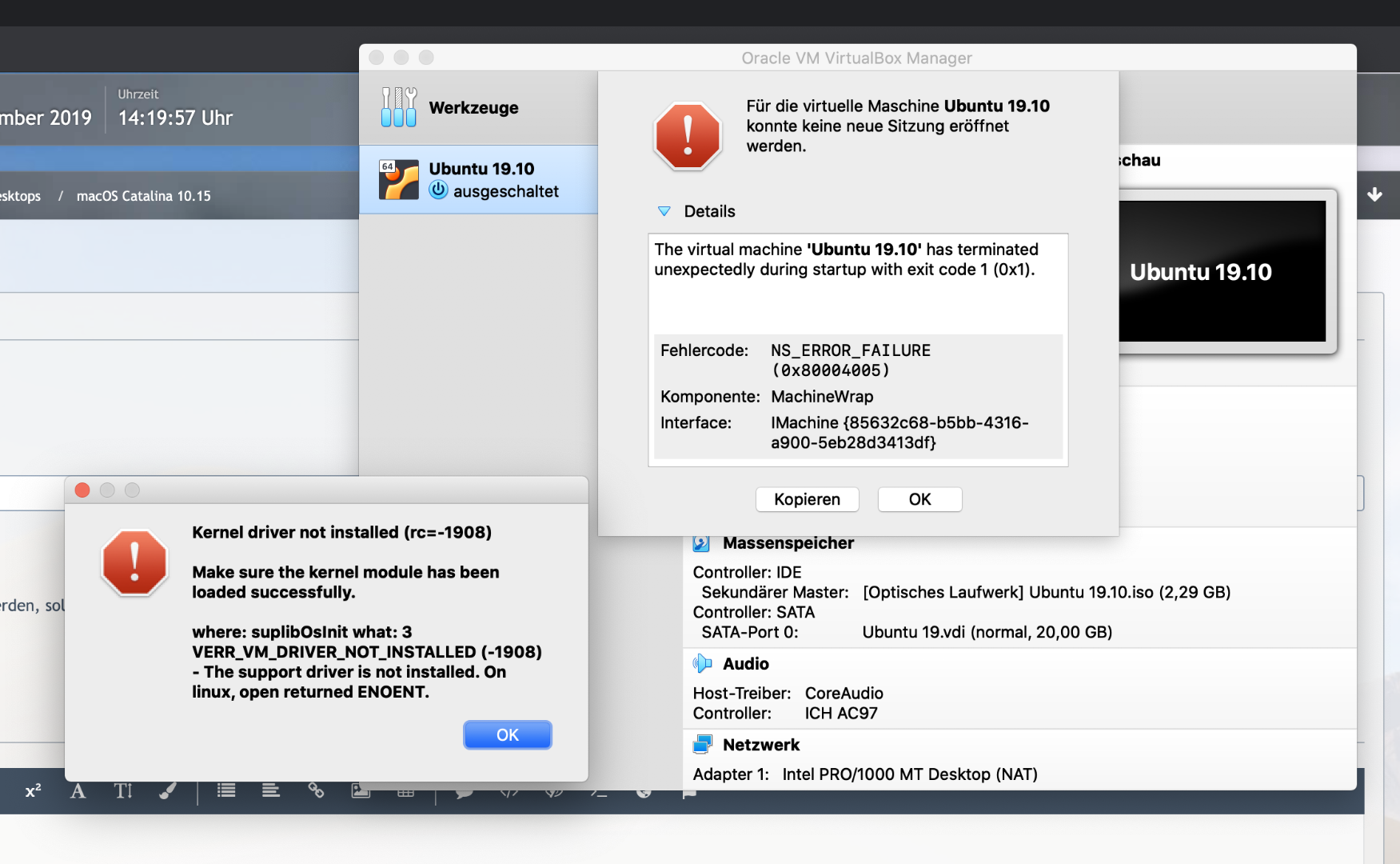Click the insert image icon in the editor toolbar
Screen dimensions: 1400x864
(x=361, y=790)
